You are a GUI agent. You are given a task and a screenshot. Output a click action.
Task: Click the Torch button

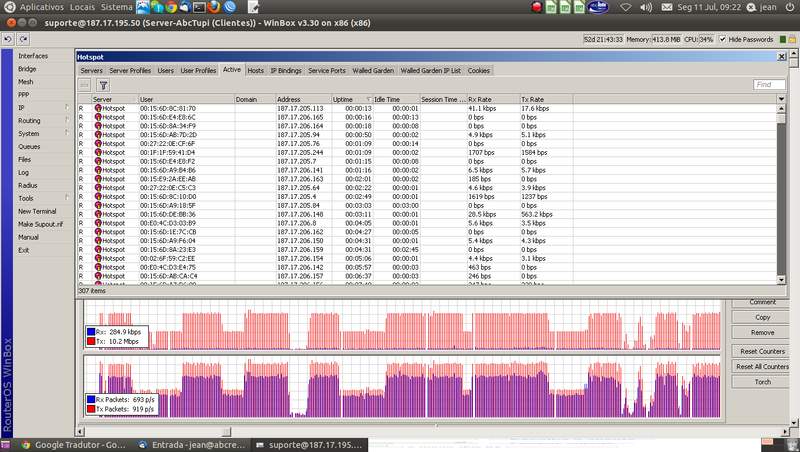(x=762, y=382)
